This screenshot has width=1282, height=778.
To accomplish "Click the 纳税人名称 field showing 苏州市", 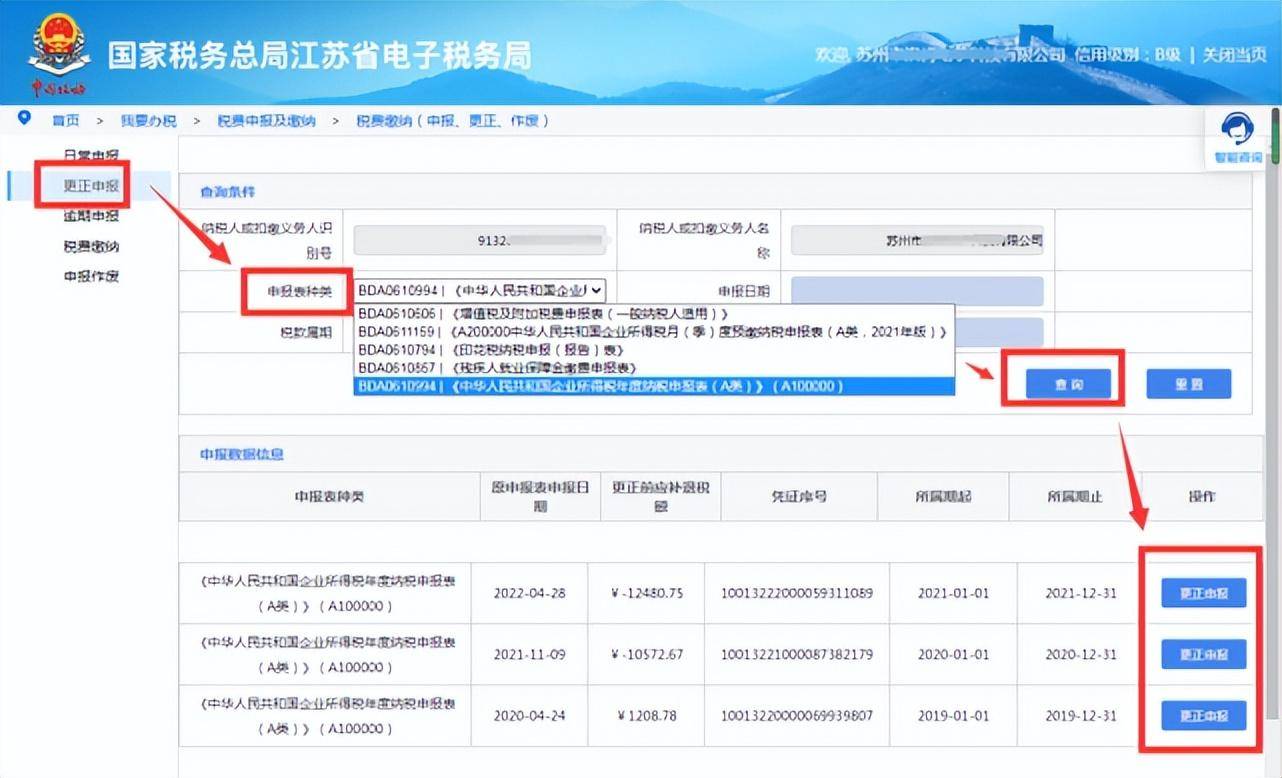I will pyautogui.click(x=917, y=240).
